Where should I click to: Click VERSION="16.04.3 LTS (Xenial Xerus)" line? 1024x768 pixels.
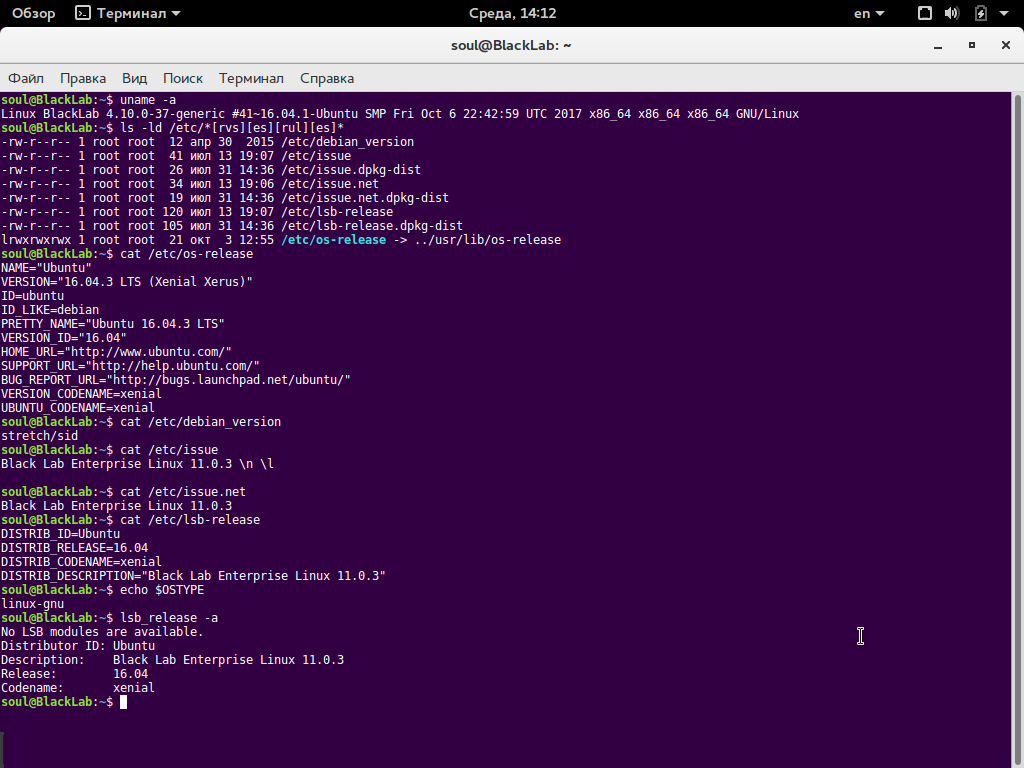pos(127,282)
